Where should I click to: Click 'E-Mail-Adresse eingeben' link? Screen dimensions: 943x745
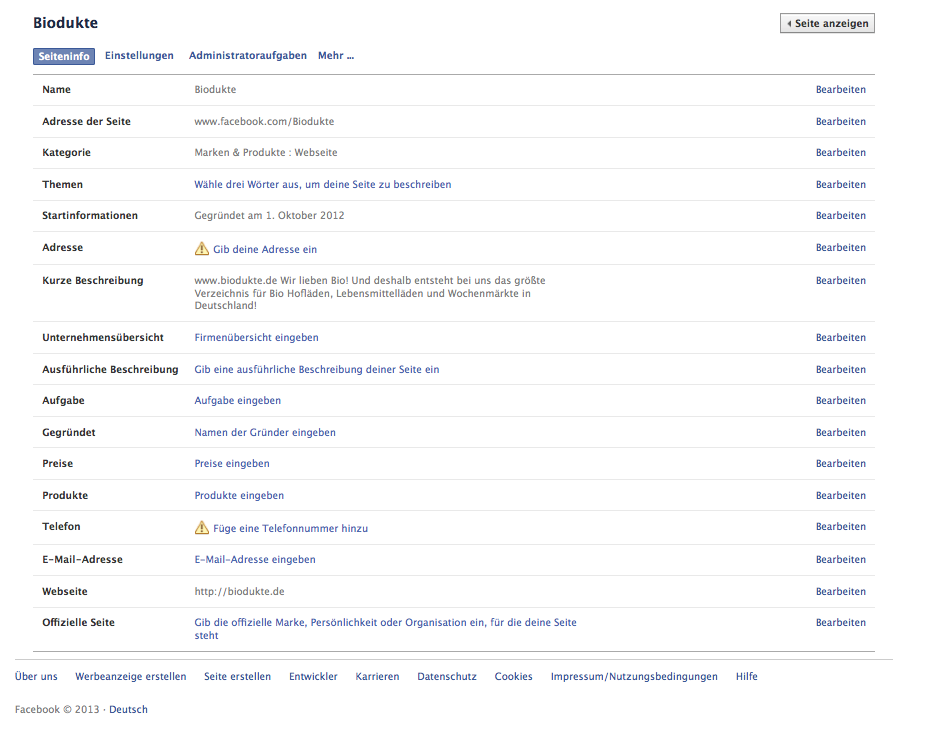[x=254, y=559]
